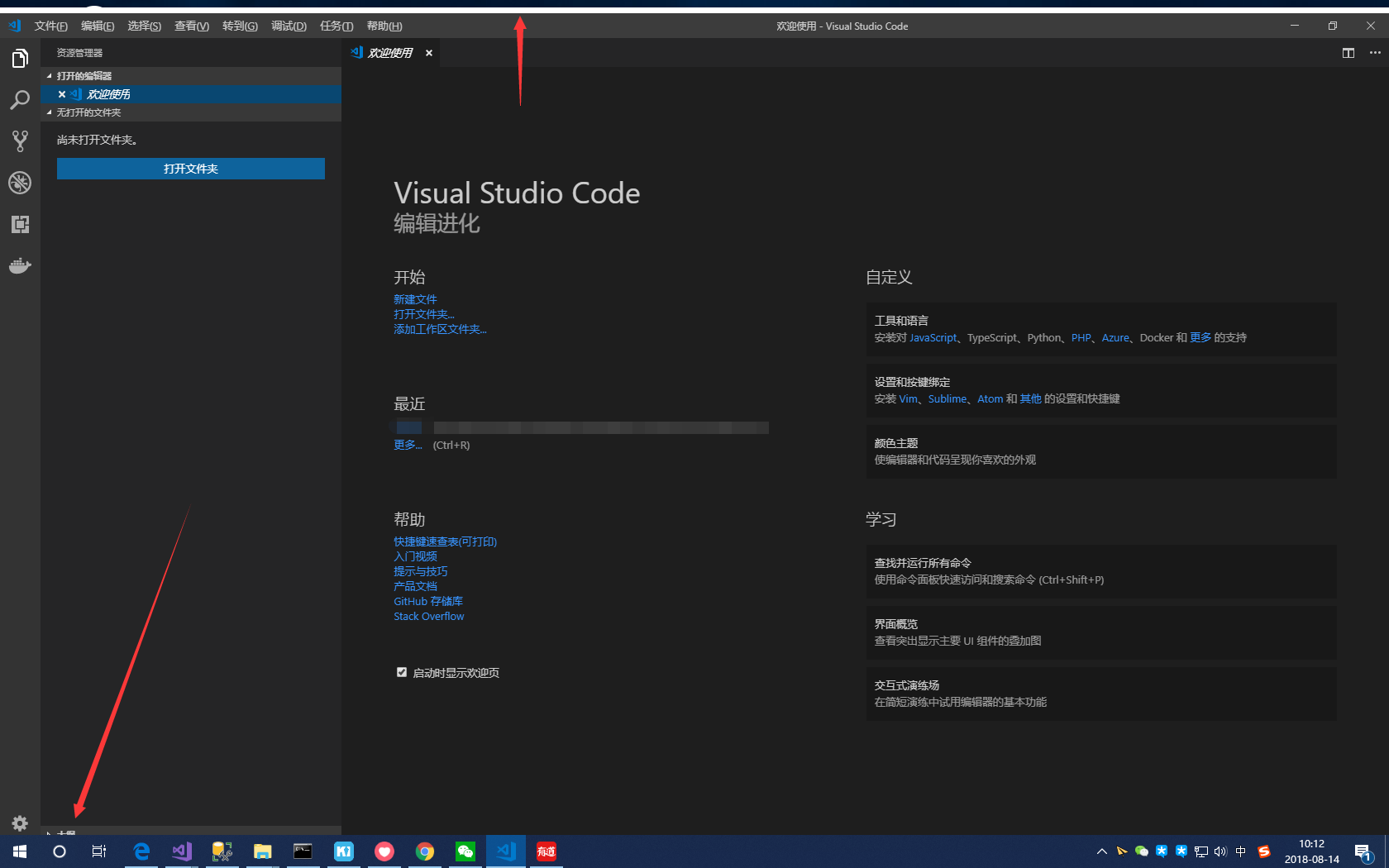This screenshot has width=1389, height=868.
Task: Click the 更多... recent link
Action: click(x=408, y=445)
